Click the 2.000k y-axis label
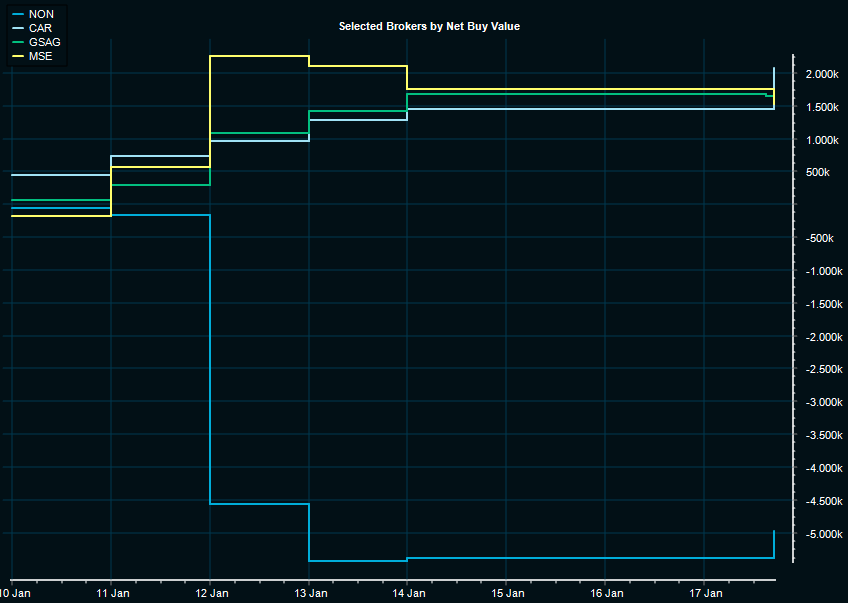The image size is (848, 603). [821, 75]
